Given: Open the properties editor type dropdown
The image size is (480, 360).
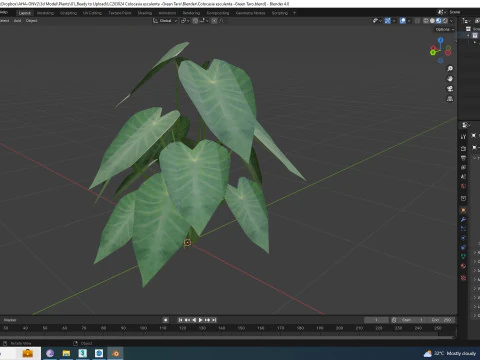Looking at the screenshot, I should 466,125.
